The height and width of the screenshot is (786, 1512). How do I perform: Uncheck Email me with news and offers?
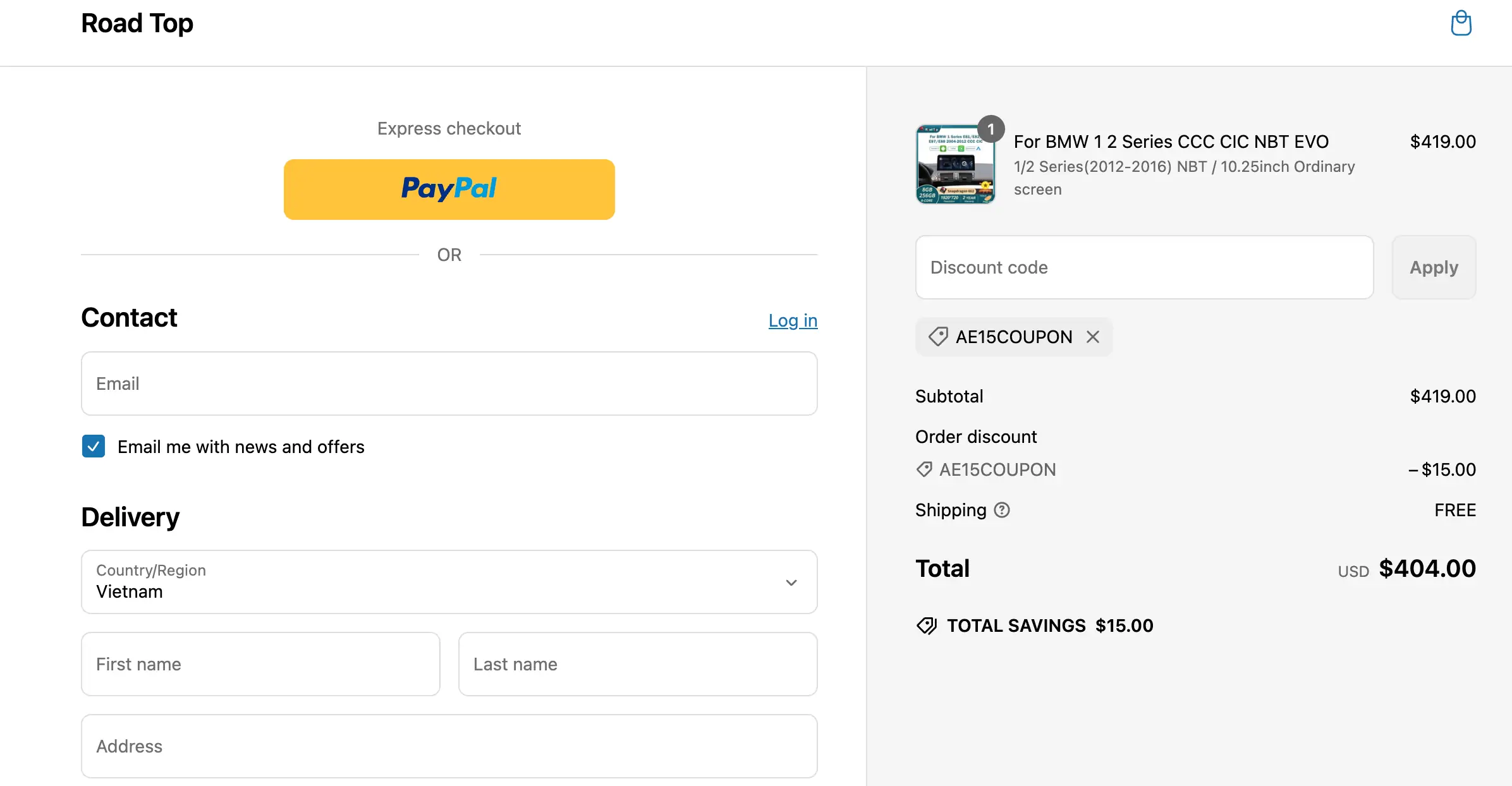point(94,446)
